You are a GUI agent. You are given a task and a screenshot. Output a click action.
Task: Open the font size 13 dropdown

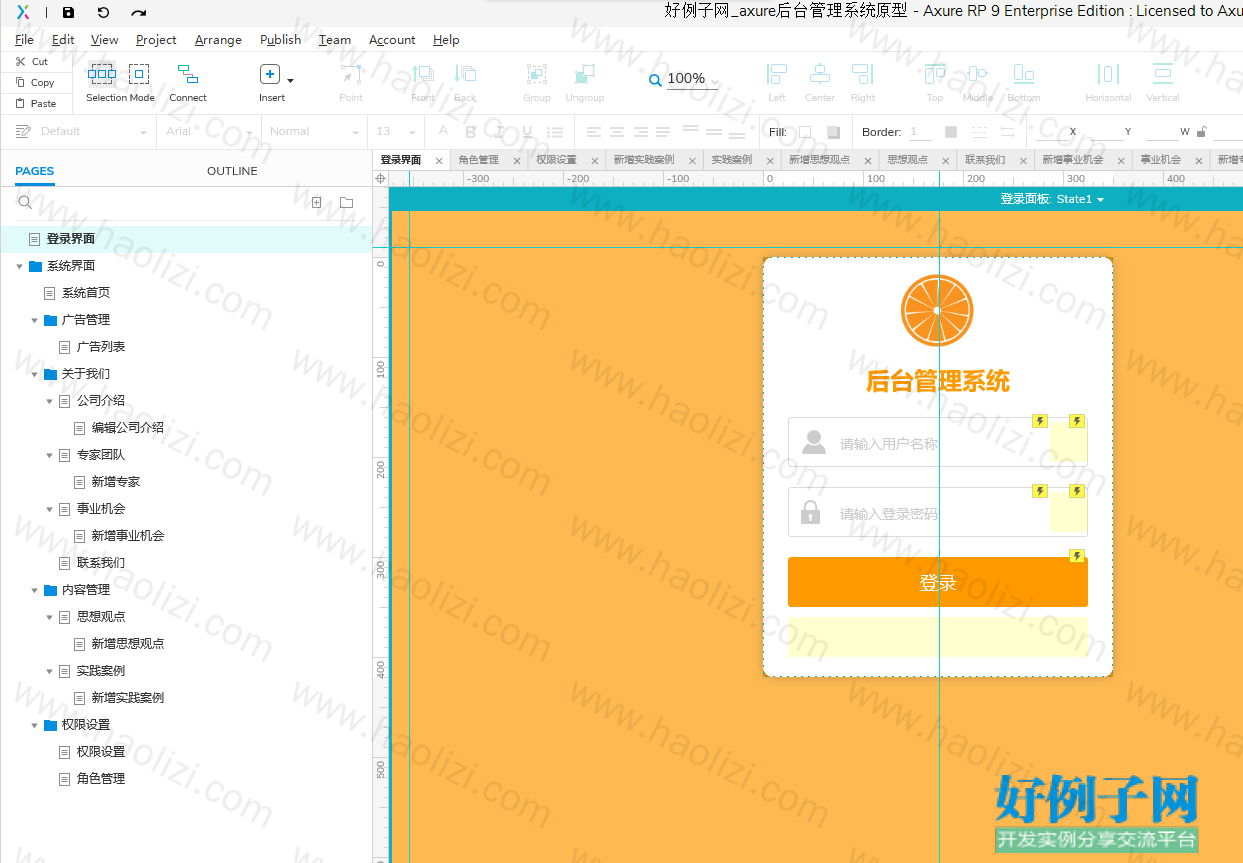pos(396,131)
